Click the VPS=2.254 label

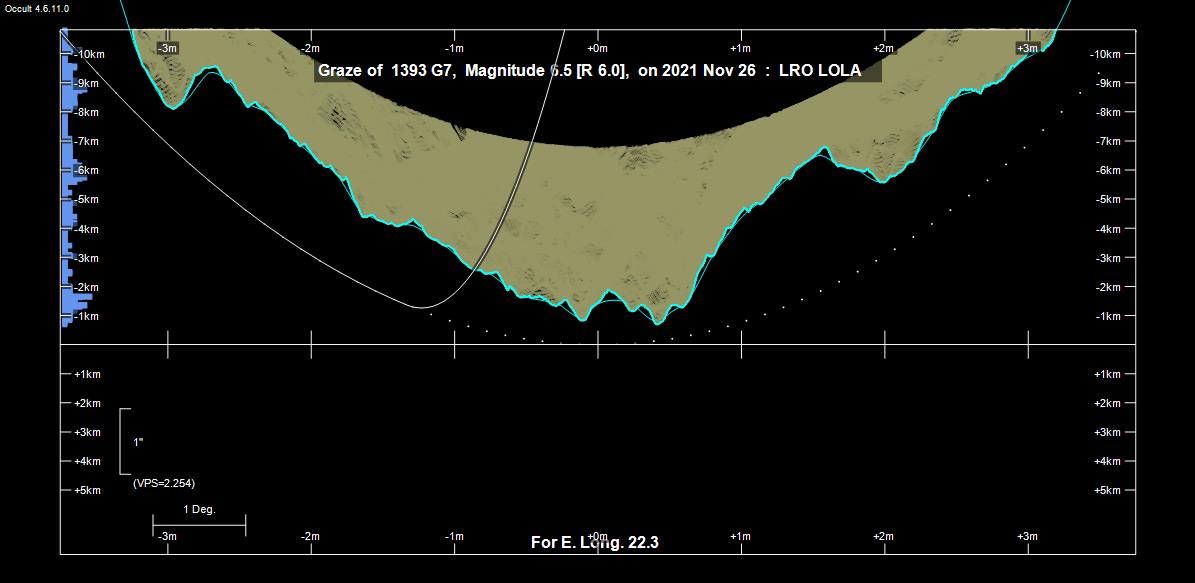point(164,483)
